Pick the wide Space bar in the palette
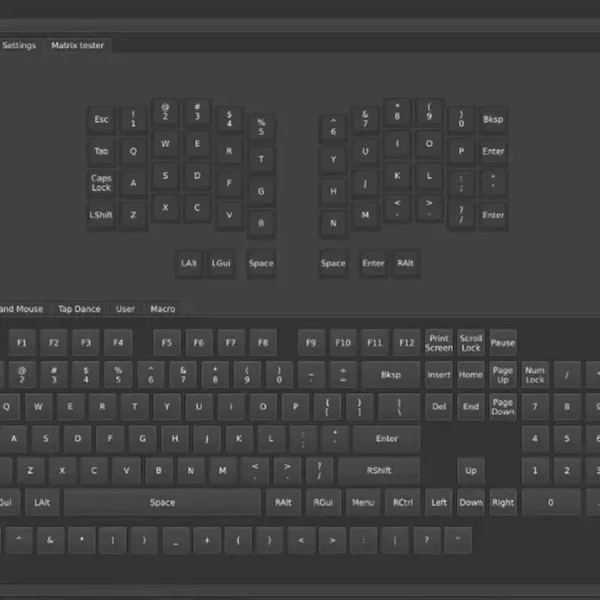Image resolution: width=600 pixels, height=600 pixels. point(163,502)
